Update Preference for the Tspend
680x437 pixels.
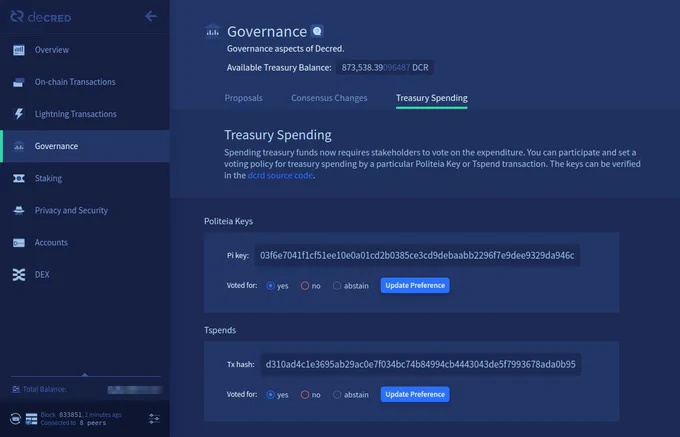tap(415, 394)
